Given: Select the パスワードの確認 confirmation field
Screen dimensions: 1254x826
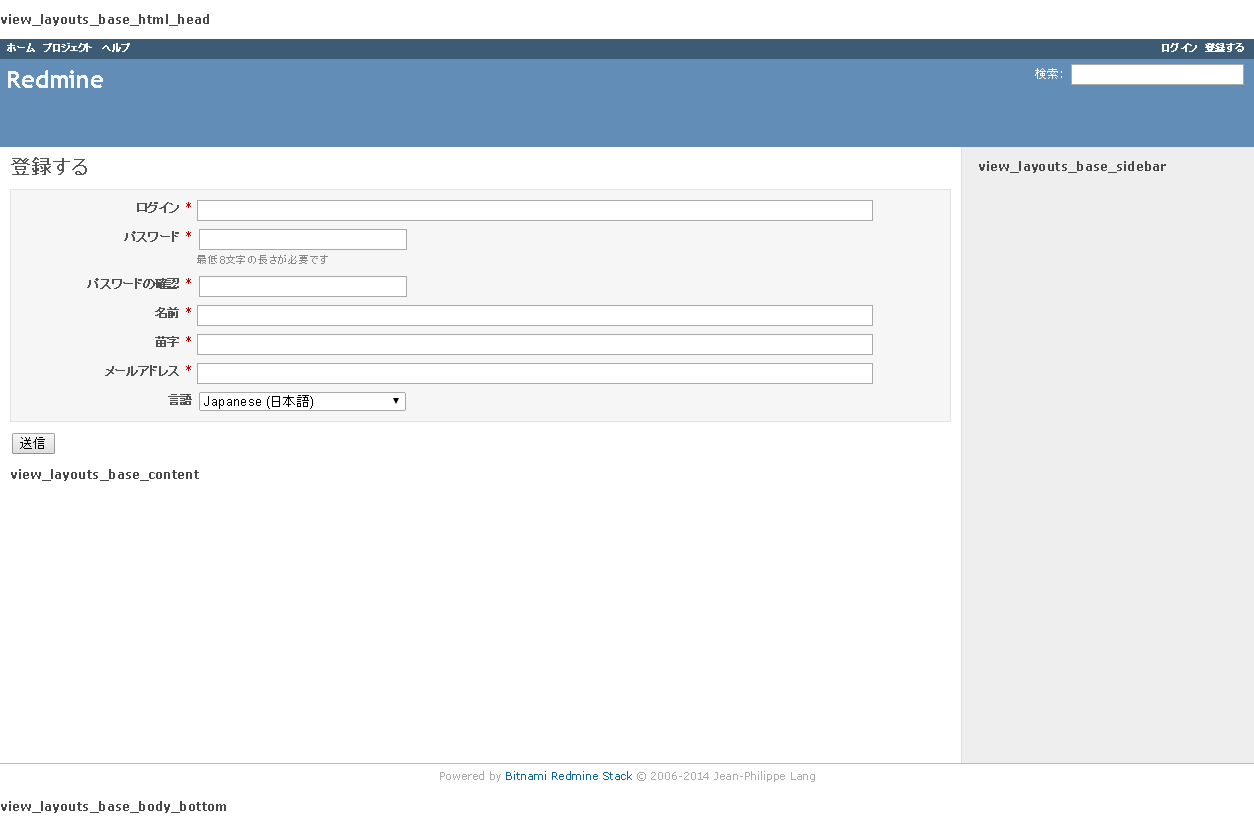Looking at the screenshot, I should click(x=301, y=286).
